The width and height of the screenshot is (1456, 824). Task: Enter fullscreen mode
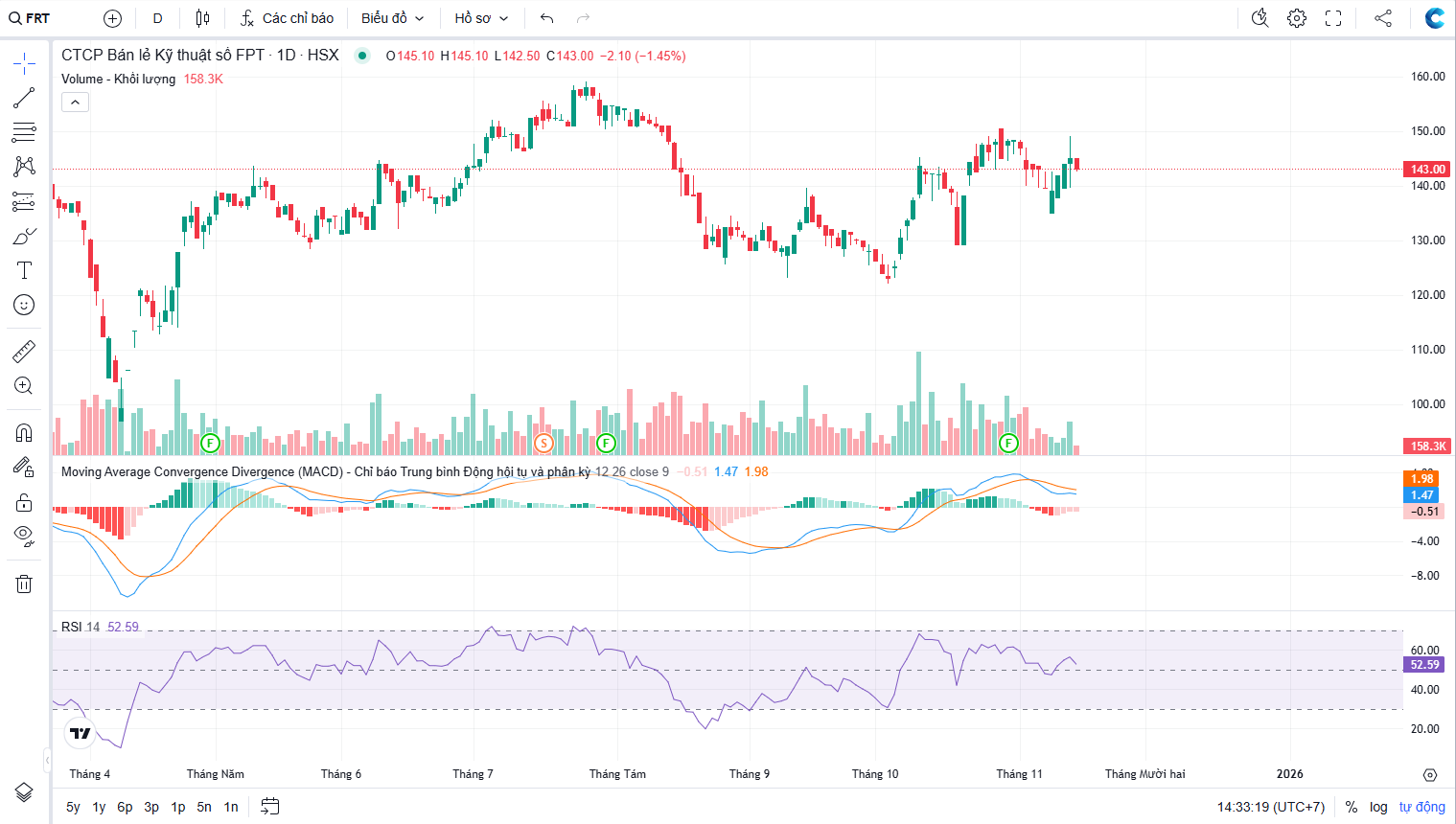pyautogui.click(x=1333, y=18)
